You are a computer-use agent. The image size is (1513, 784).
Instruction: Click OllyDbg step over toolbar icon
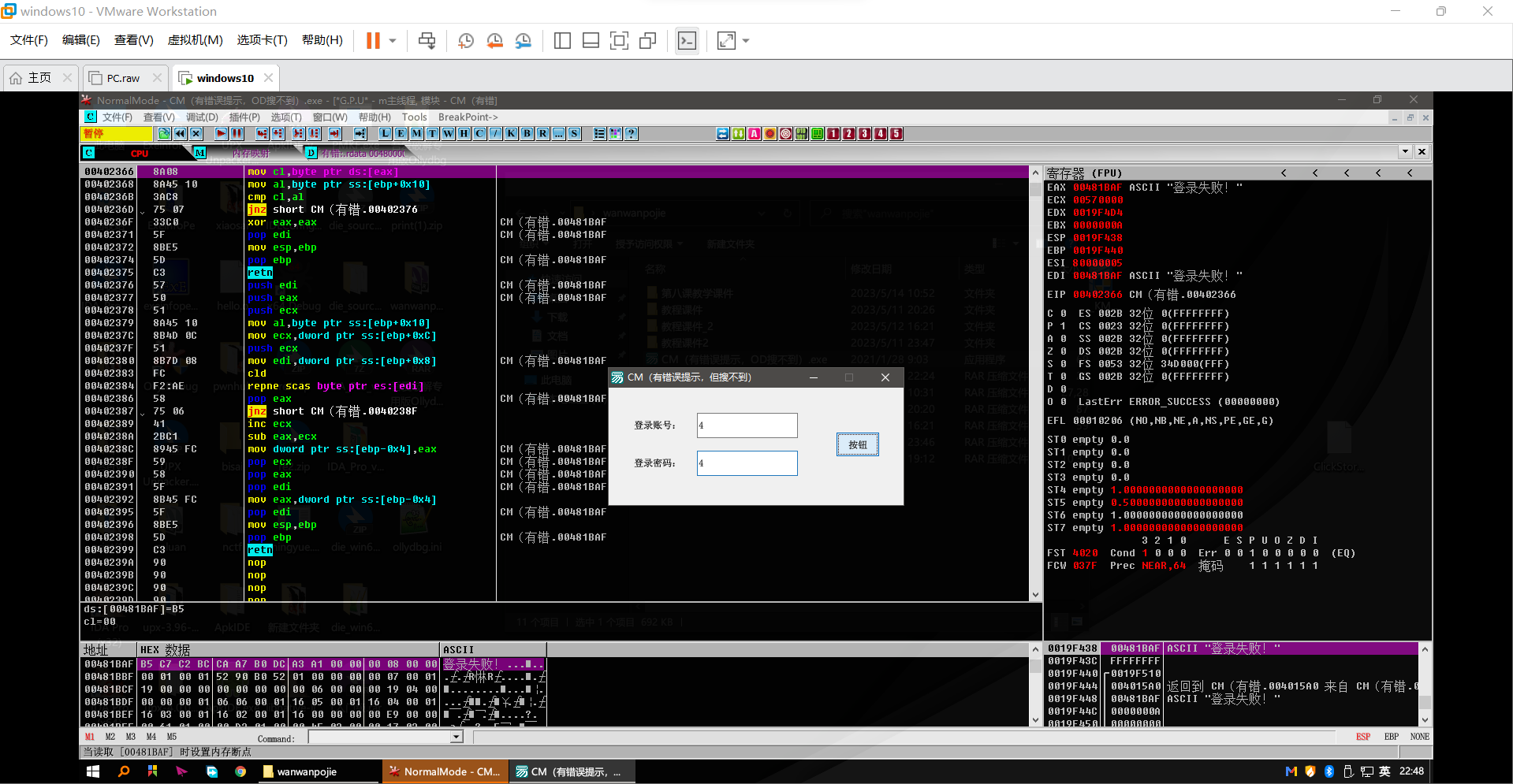point(278,134)
